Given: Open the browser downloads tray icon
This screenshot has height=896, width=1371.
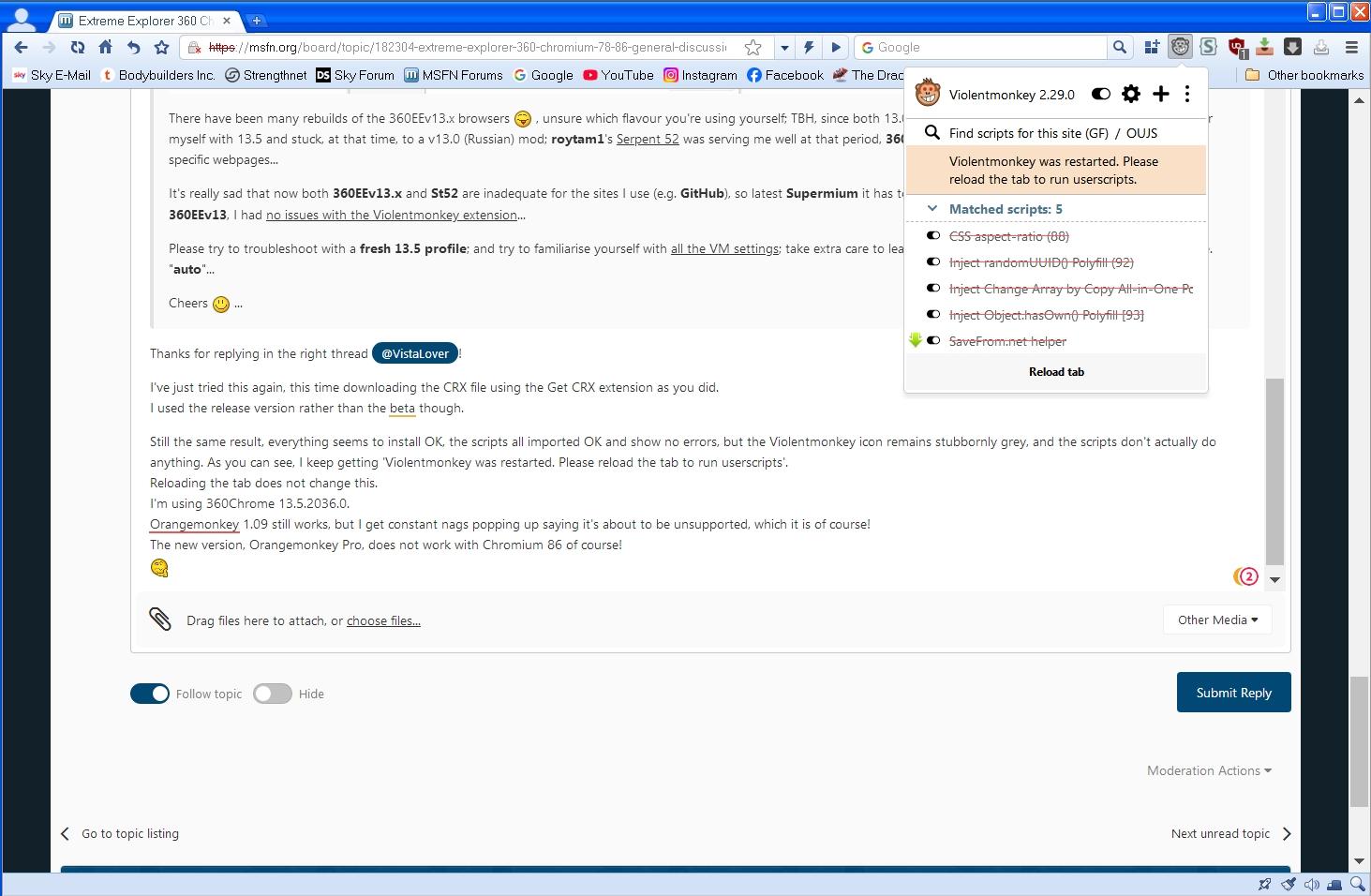Looking at the screenshot, I should [1320, 47].
